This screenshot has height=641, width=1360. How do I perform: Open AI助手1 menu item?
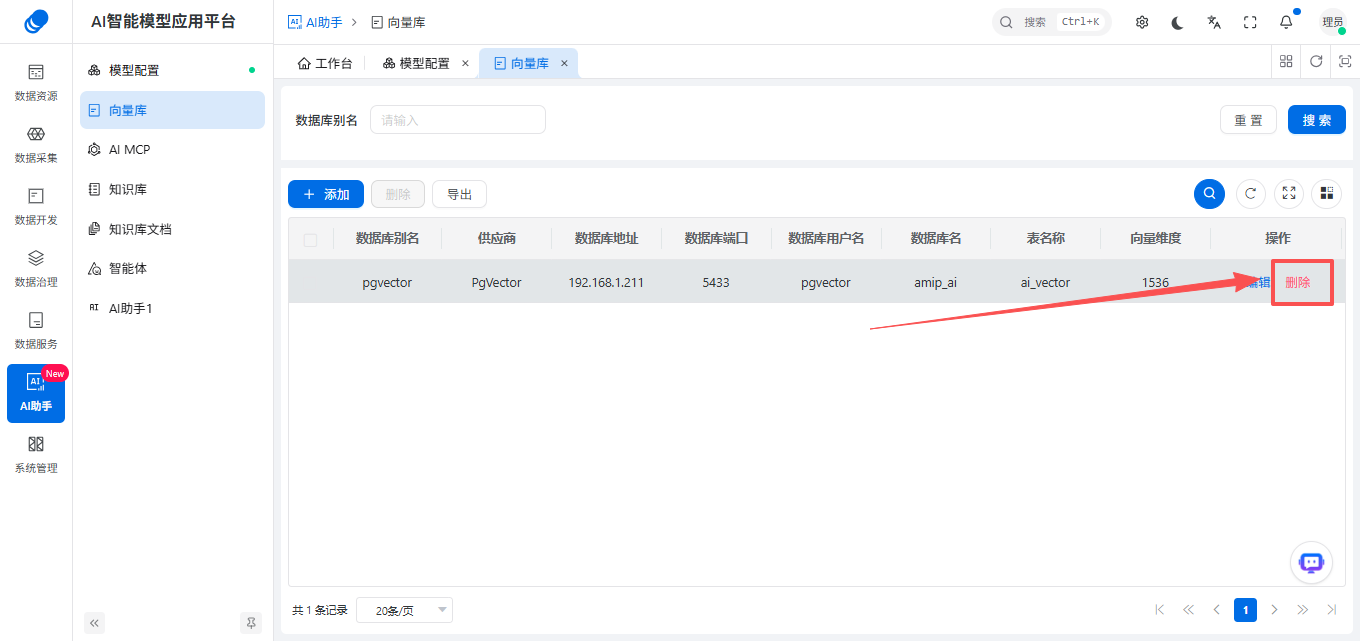point(172,308)
